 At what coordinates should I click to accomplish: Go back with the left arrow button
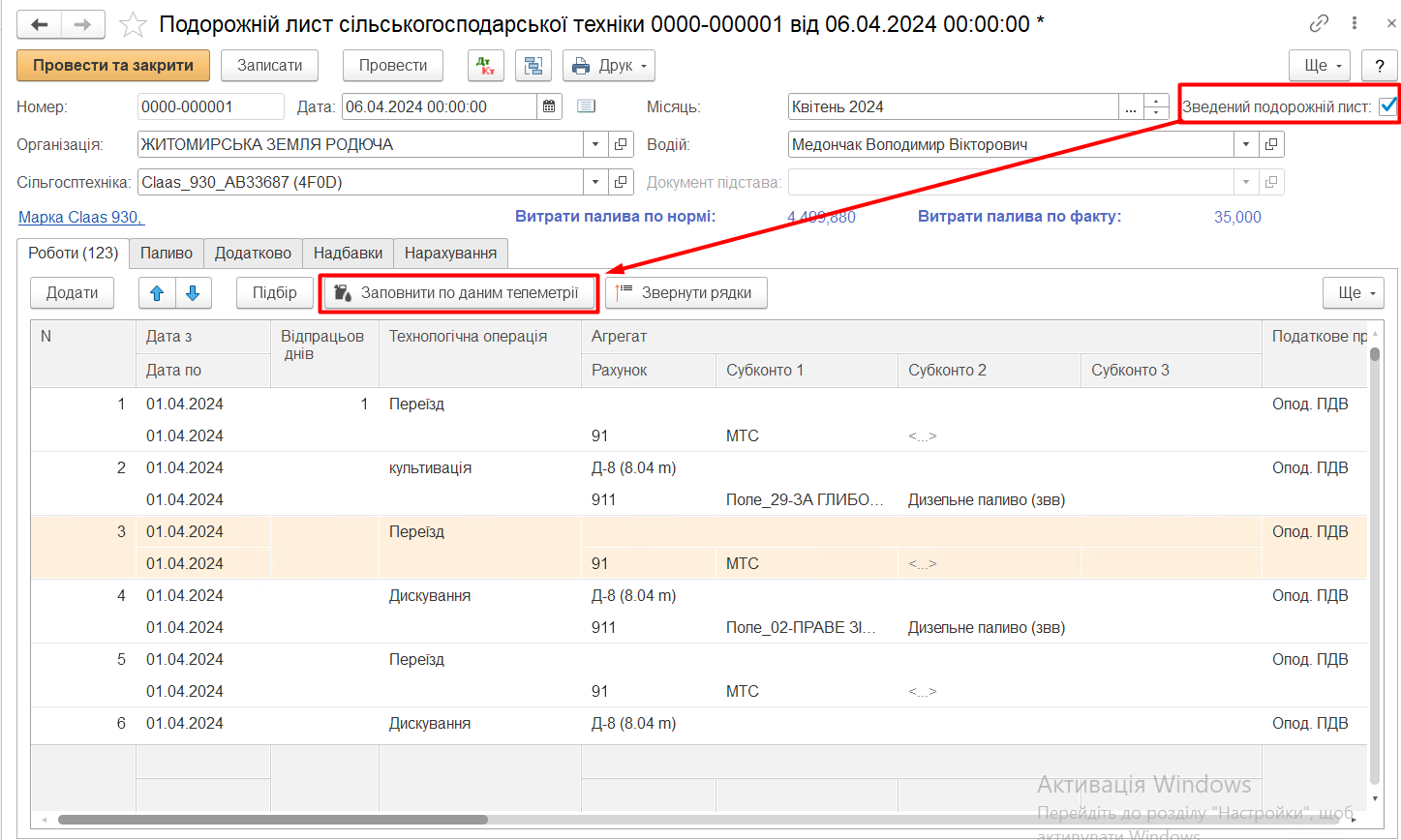pos(40,24)
